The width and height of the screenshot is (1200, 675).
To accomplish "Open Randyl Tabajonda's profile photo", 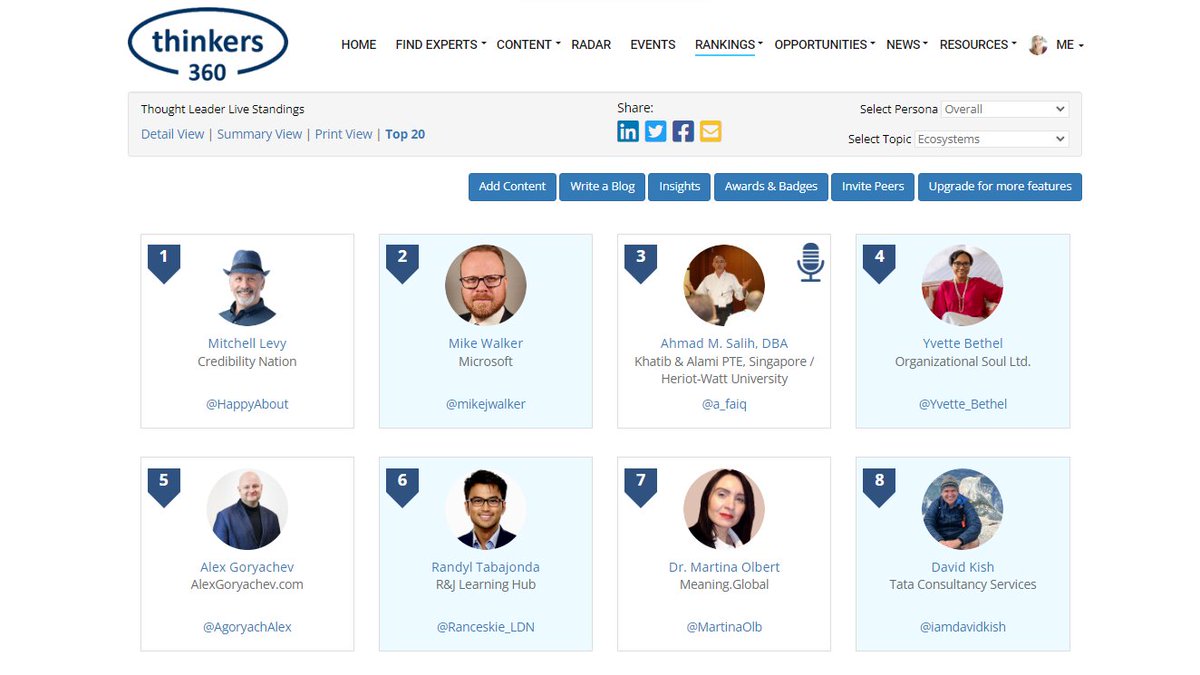I will pyautogui.click(x=486, y=509).
